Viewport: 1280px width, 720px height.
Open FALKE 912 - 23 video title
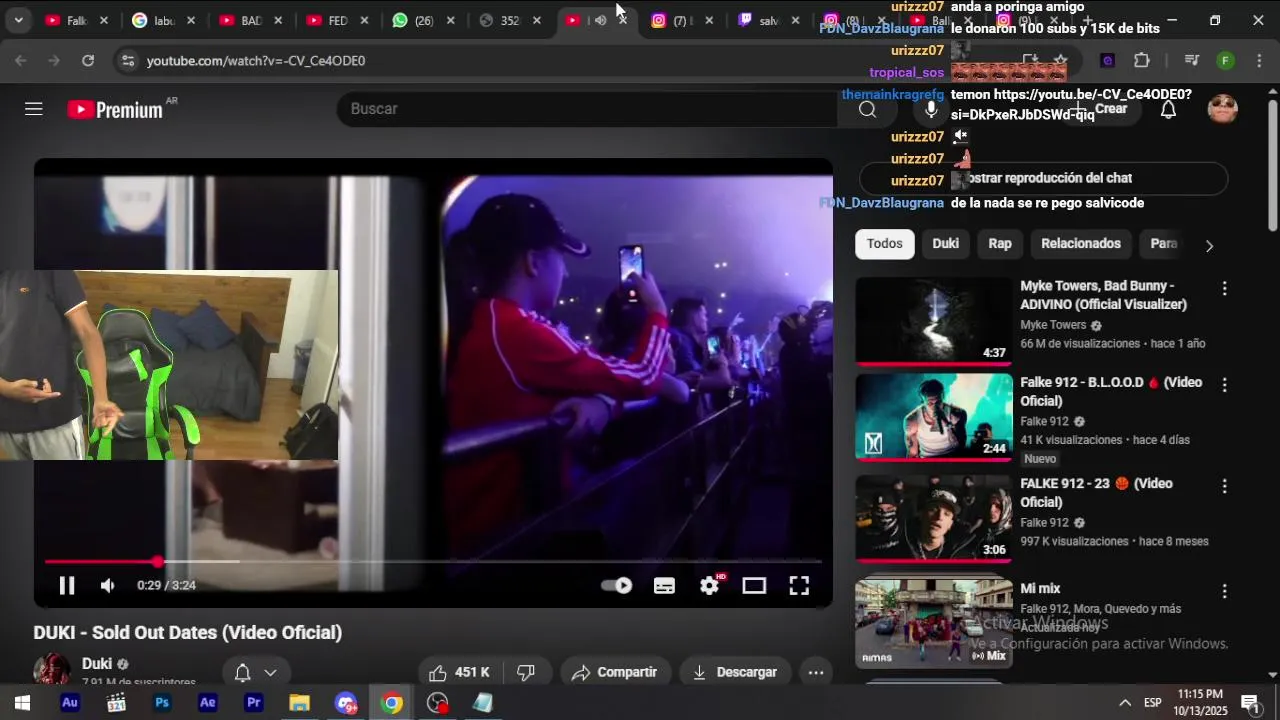tap(1096, 493)
